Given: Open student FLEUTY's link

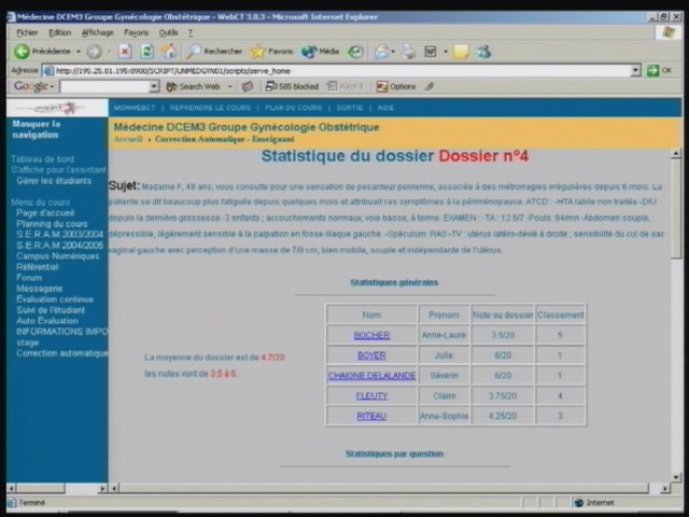Looking at the screenshot, I should coord(372,396).
